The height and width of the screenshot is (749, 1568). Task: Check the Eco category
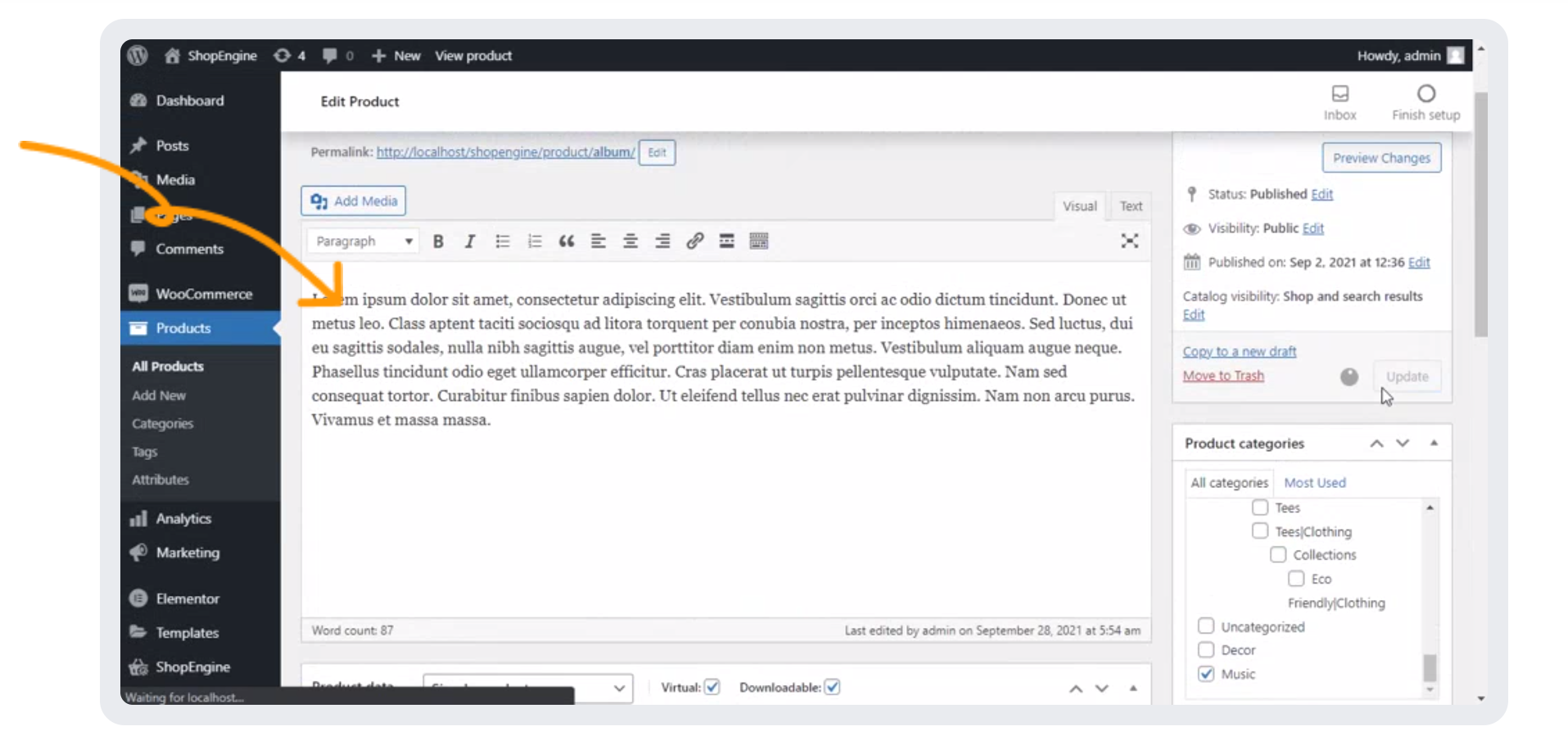click(x=1296, y=579)
